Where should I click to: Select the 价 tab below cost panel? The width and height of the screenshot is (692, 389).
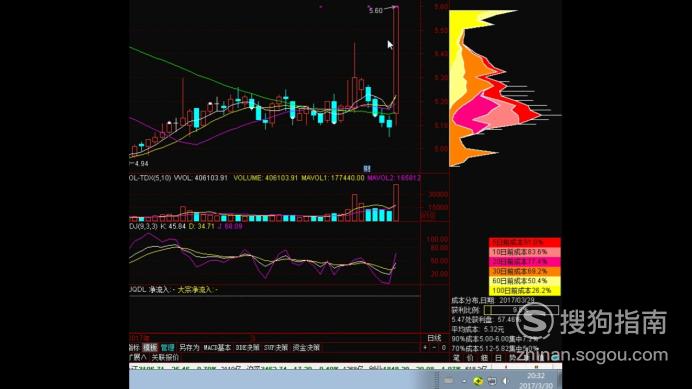click(470, 358)
